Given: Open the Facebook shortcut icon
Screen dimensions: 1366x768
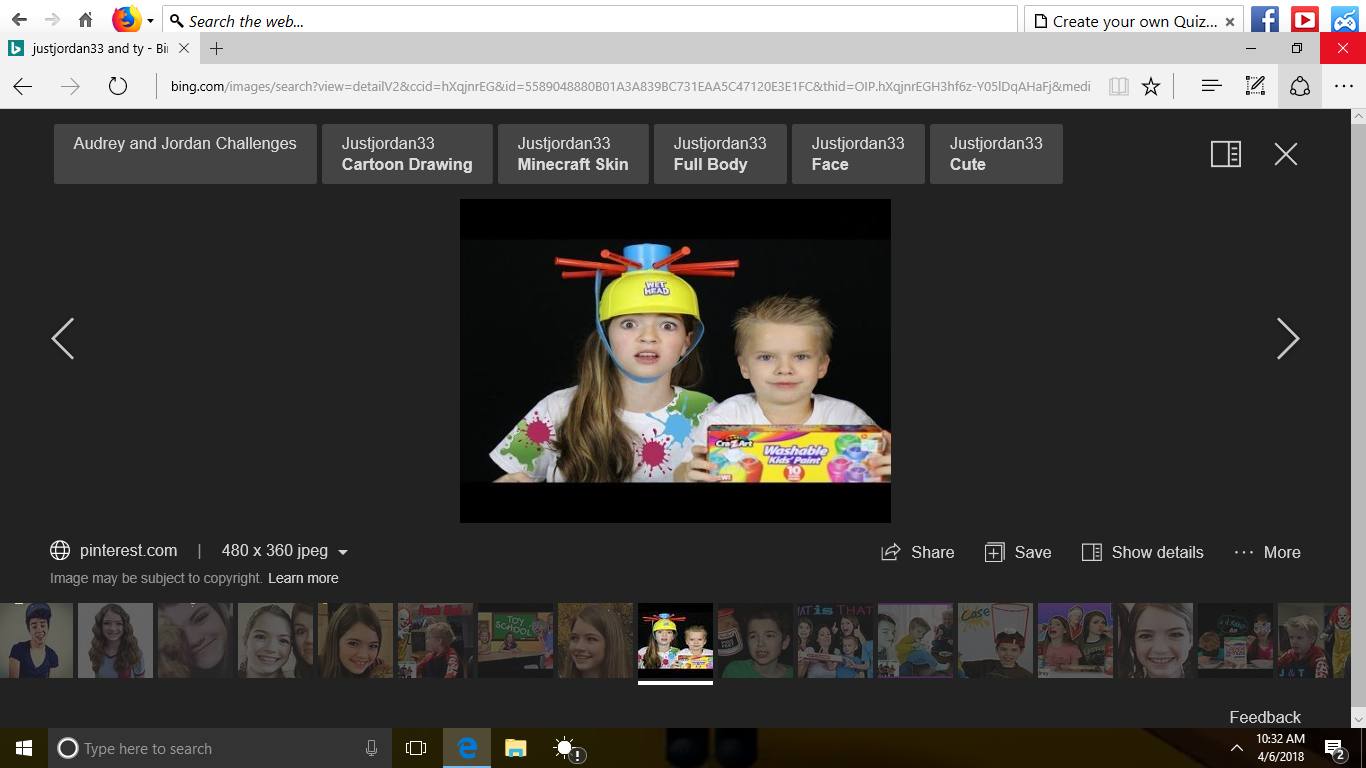Looking at the screenshot, I should click(1265, 19).
